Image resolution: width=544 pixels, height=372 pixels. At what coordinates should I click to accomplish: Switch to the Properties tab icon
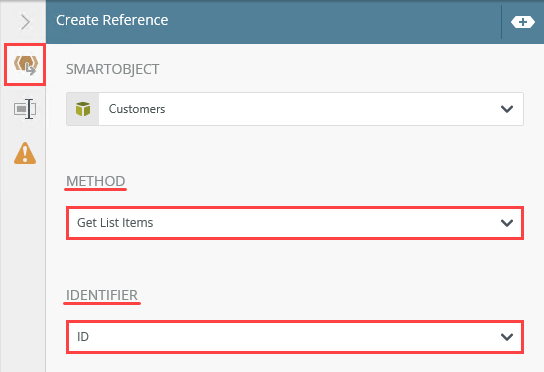click(25, 109)
